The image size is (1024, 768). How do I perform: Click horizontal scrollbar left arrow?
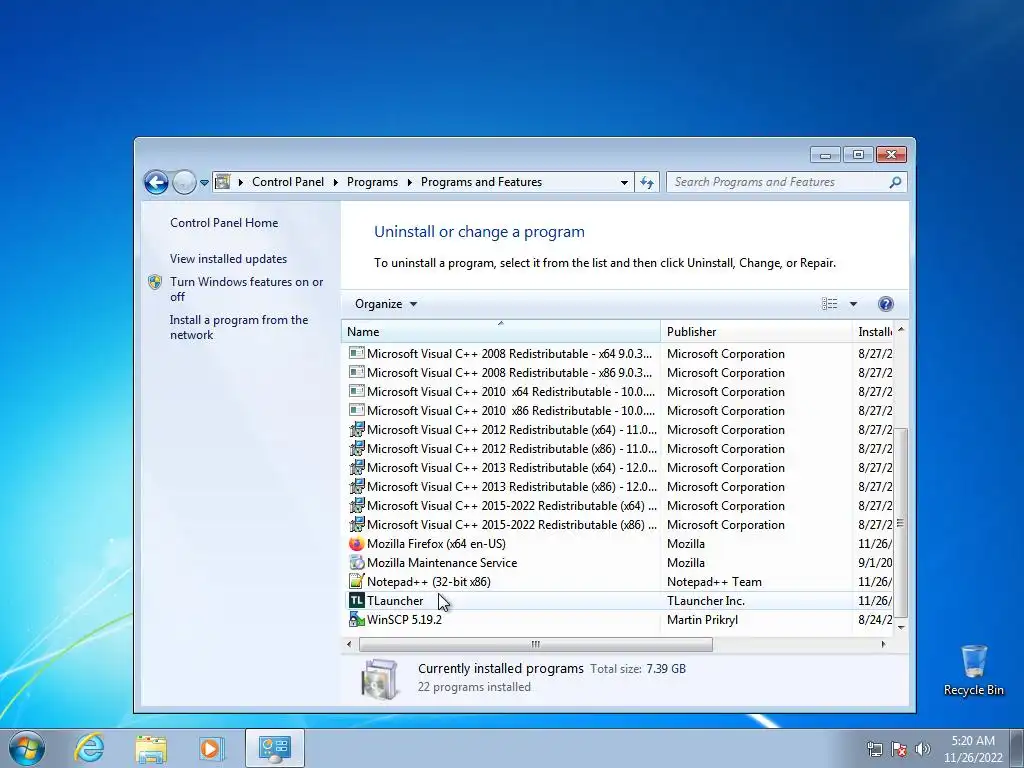[x=349, y=645]
